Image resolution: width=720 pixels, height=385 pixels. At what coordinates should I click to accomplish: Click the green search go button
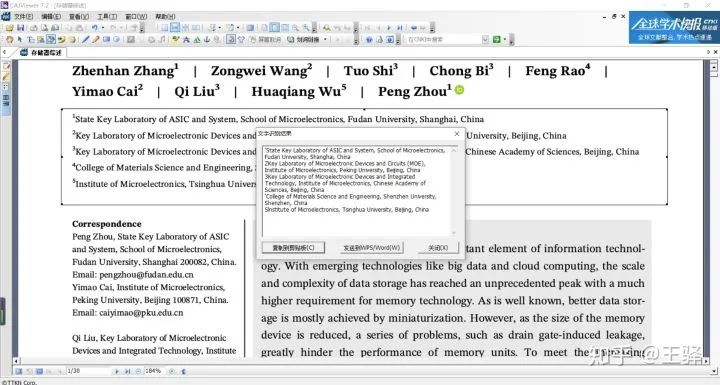(x=496, y=40)
